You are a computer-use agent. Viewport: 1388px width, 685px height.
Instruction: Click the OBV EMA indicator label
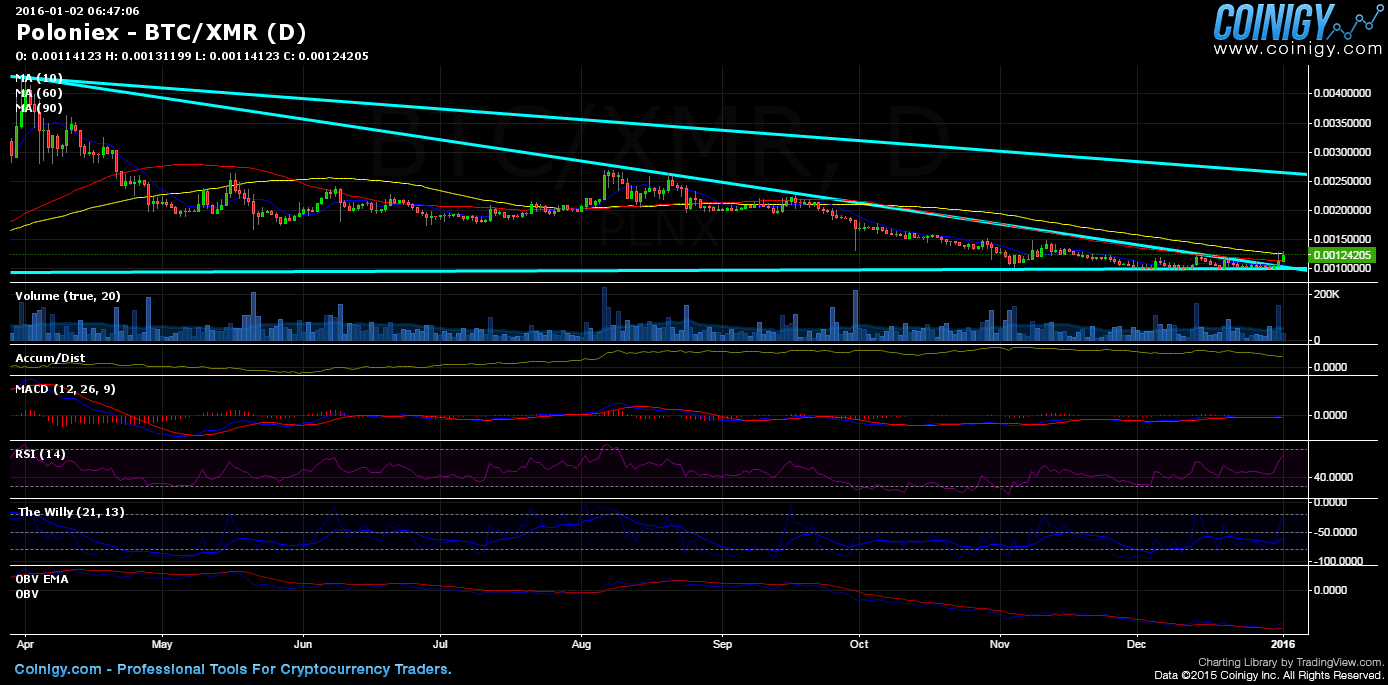pyautogui.click(x=41, y=579)
